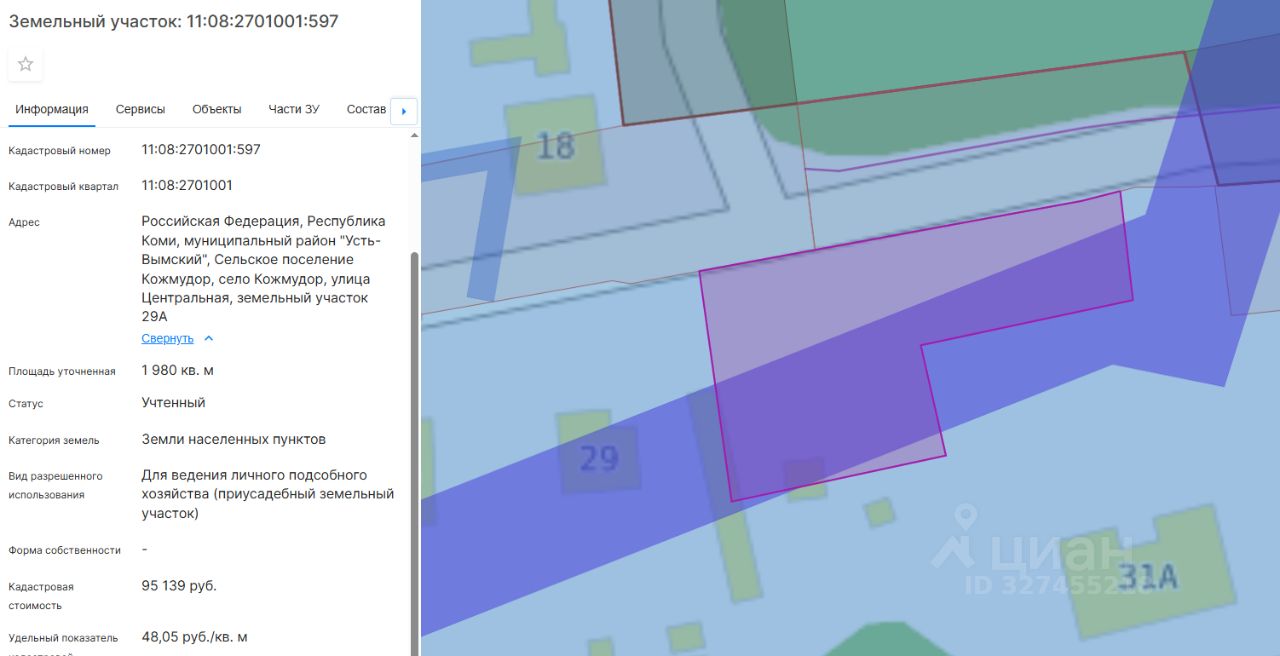The image size is (1280, 656).
Task: Switch to the Объекты tab
Action: (217, 110)
